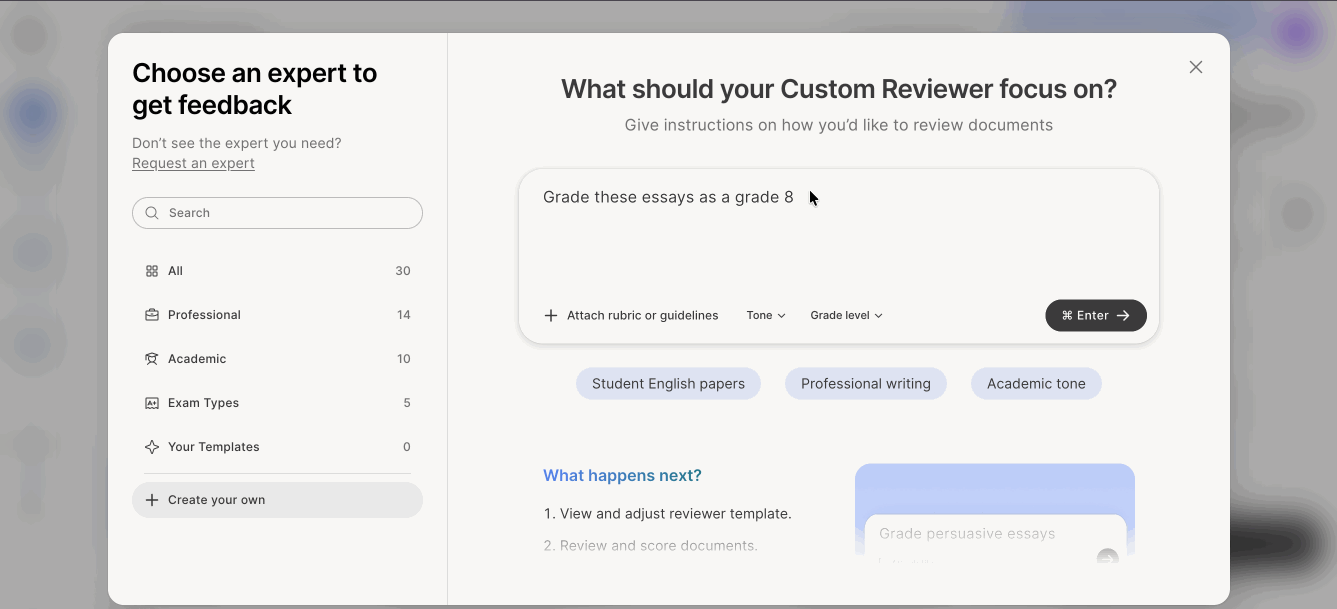
Task: Click 'Review and score documents' step
Action: (x=650, y=546)
